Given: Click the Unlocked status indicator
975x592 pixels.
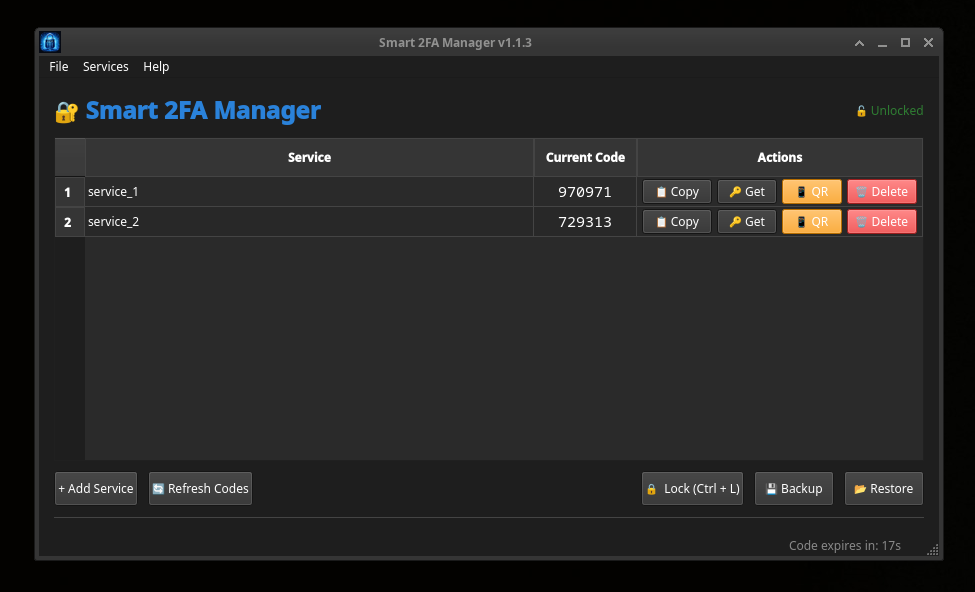Looking at the screenshot, I should pos(889,111).
